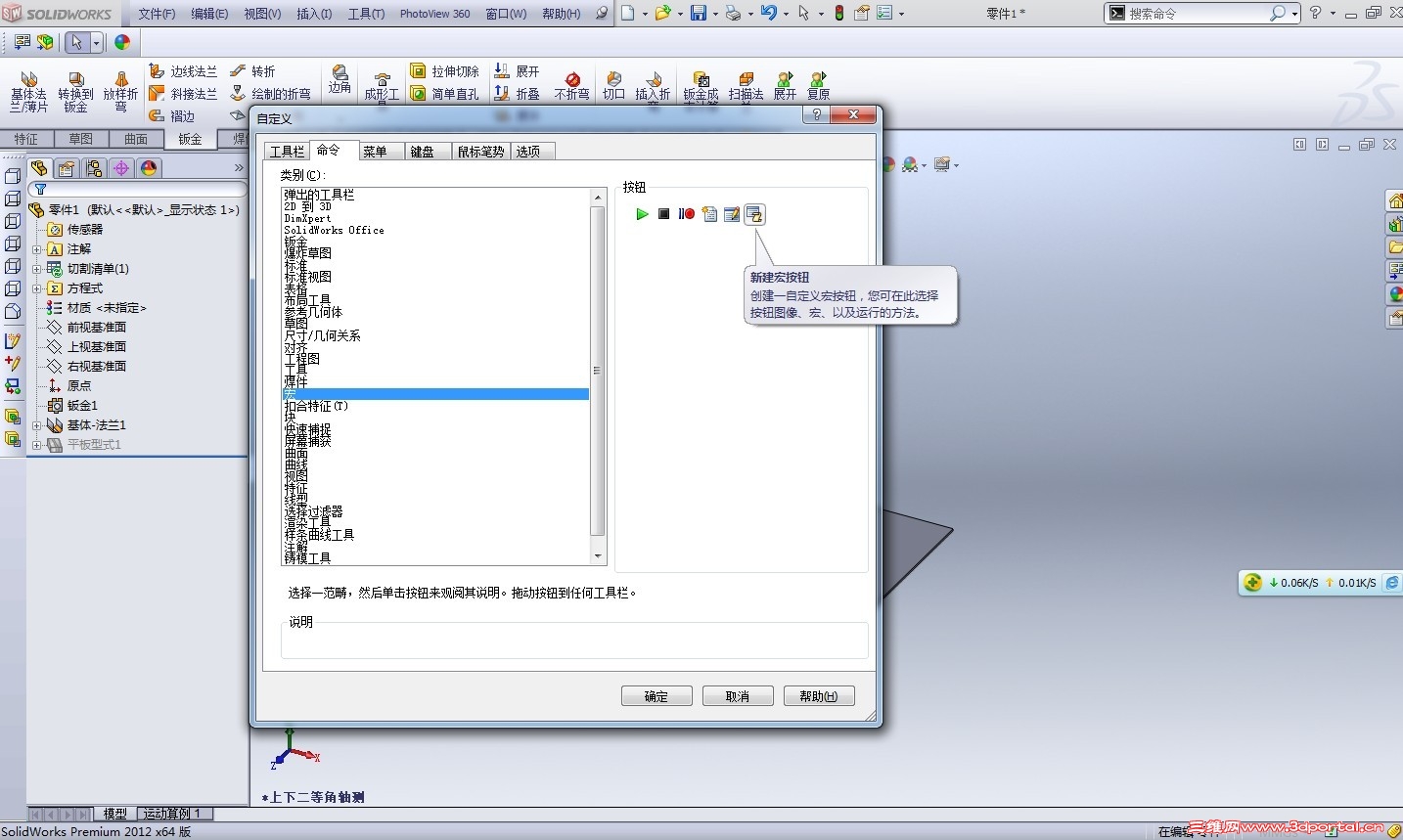Click the category list scrollbar down arrow
Image resolution: width=1403 pixels, height=840 pixels.
tap(598, 556)
